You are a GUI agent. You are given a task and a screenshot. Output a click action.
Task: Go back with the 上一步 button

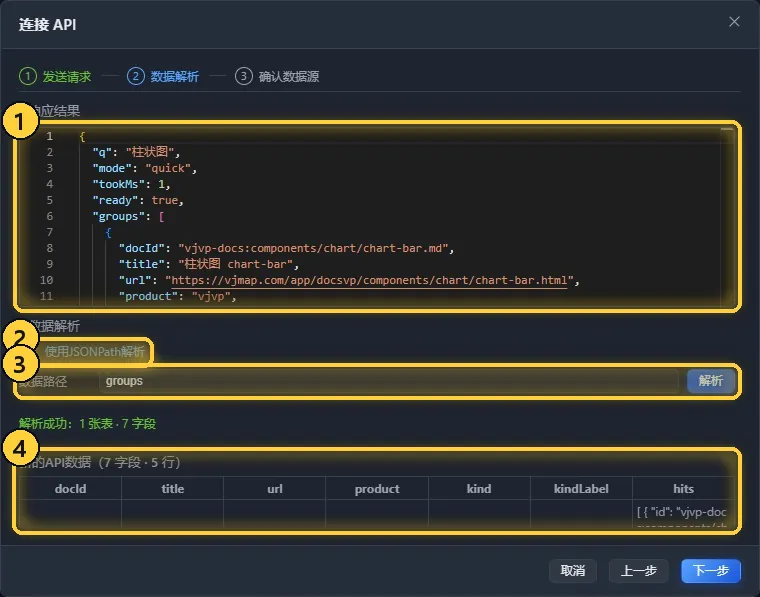pos(638,571)
